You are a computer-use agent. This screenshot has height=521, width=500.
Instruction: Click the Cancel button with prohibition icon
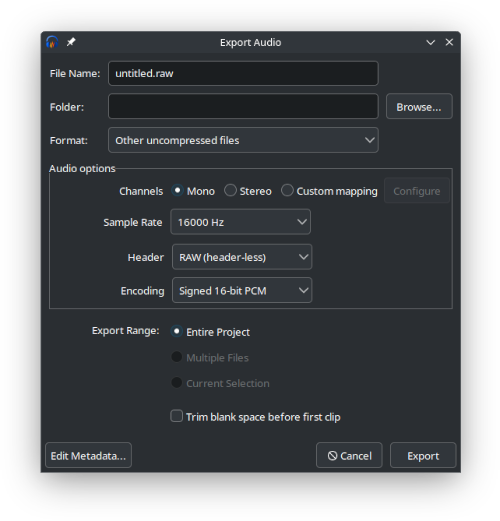pyautogui.click(x=349, y=455)
